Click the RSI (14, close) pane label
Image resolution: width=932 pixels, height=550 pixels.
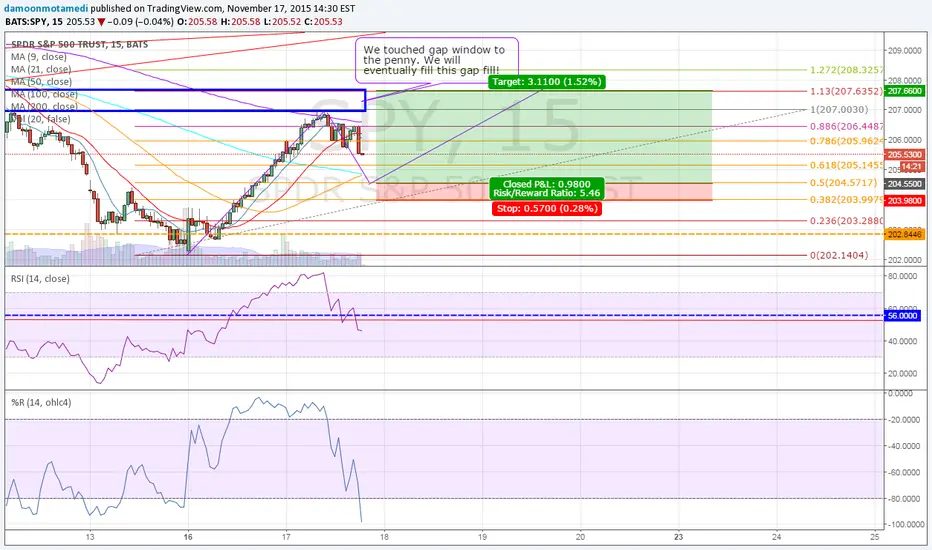tap(40, 278)
